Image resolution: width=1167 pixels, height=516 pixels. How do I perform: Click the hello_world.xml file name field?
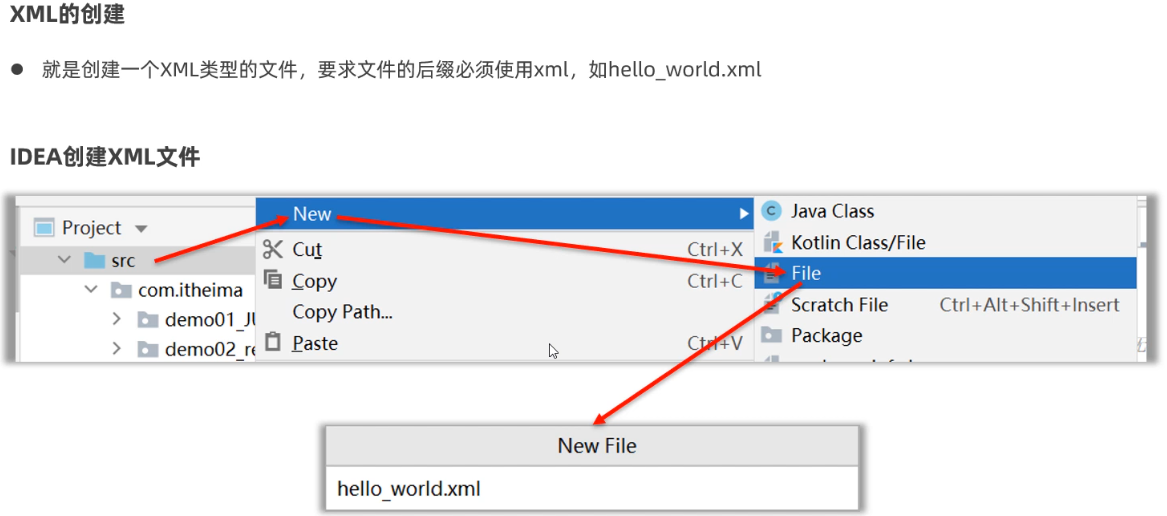(592, 489)
